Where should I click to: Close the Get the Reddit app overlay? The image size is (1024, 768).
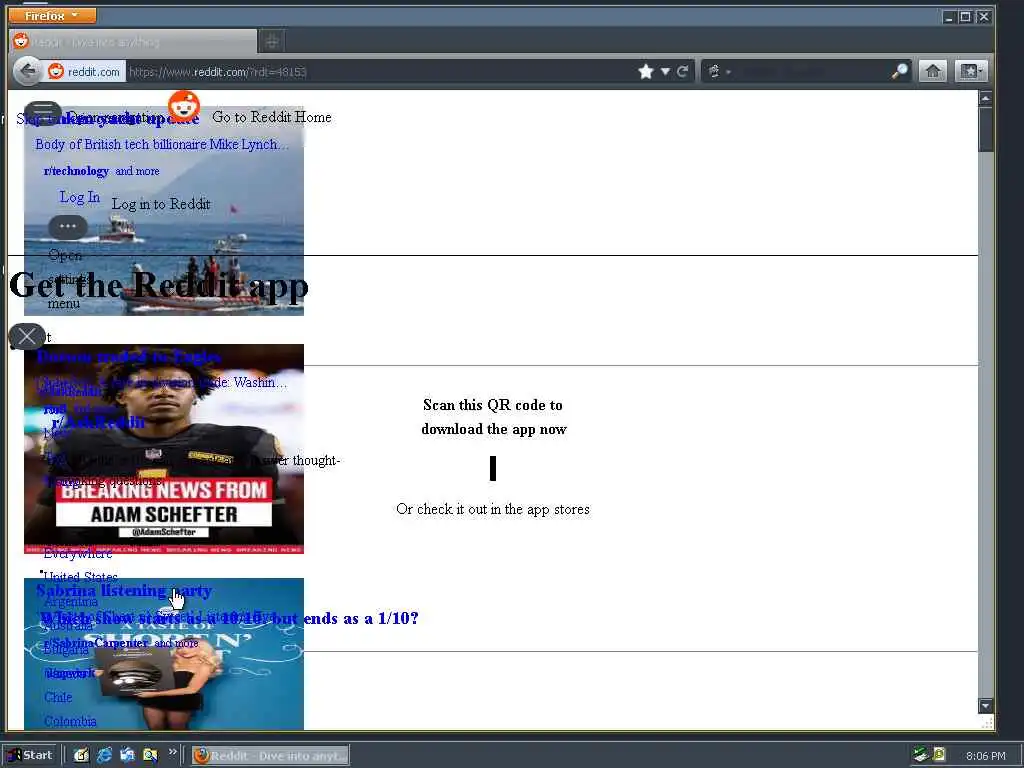[27, 336]
